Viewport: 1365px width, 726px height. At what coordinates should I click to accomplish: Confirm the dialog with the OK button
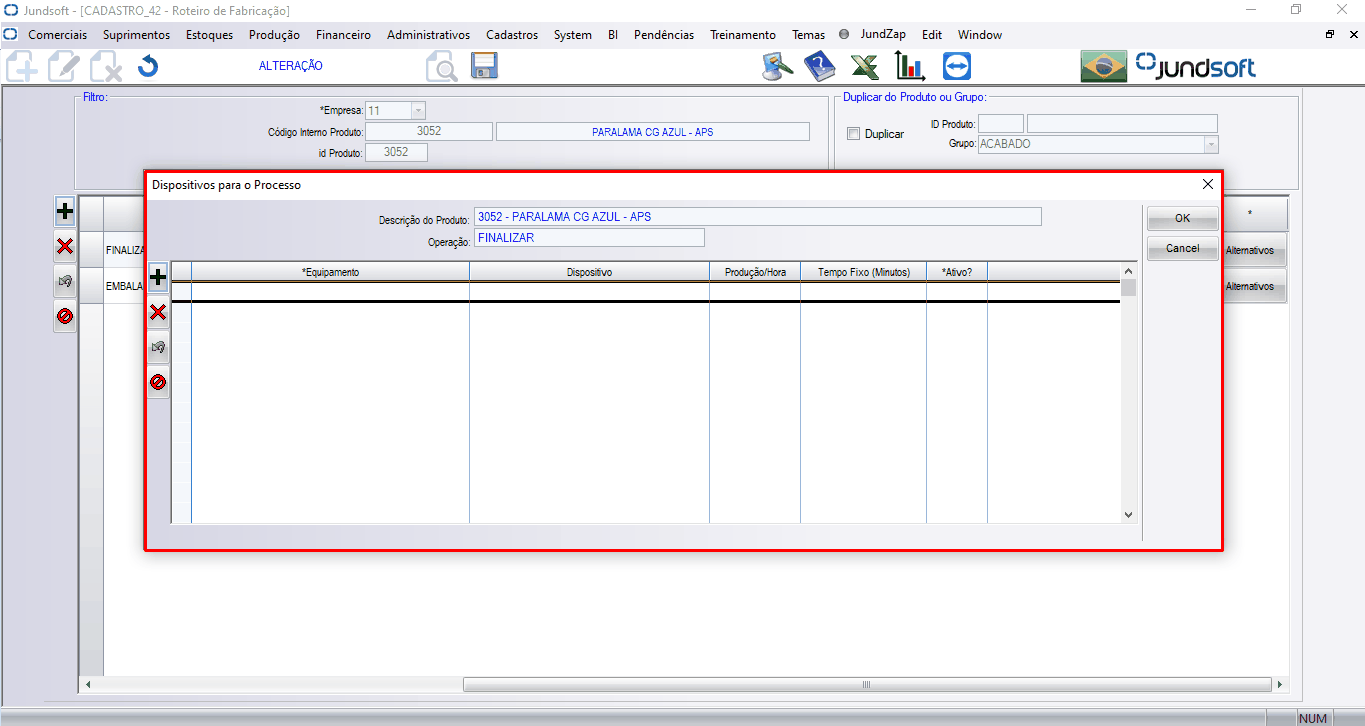click(x=1182, y=218)
